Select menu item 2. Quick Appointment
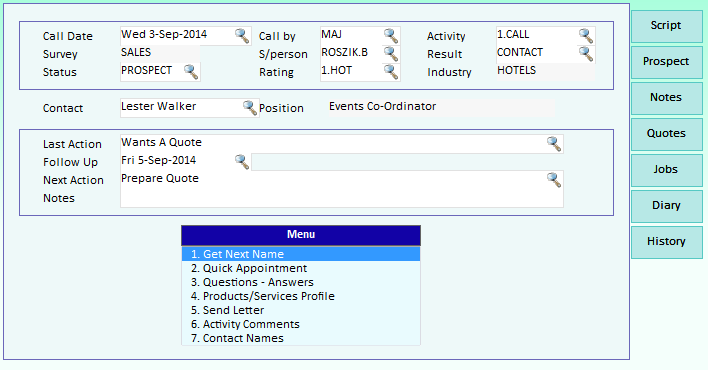 click(301, 268)
